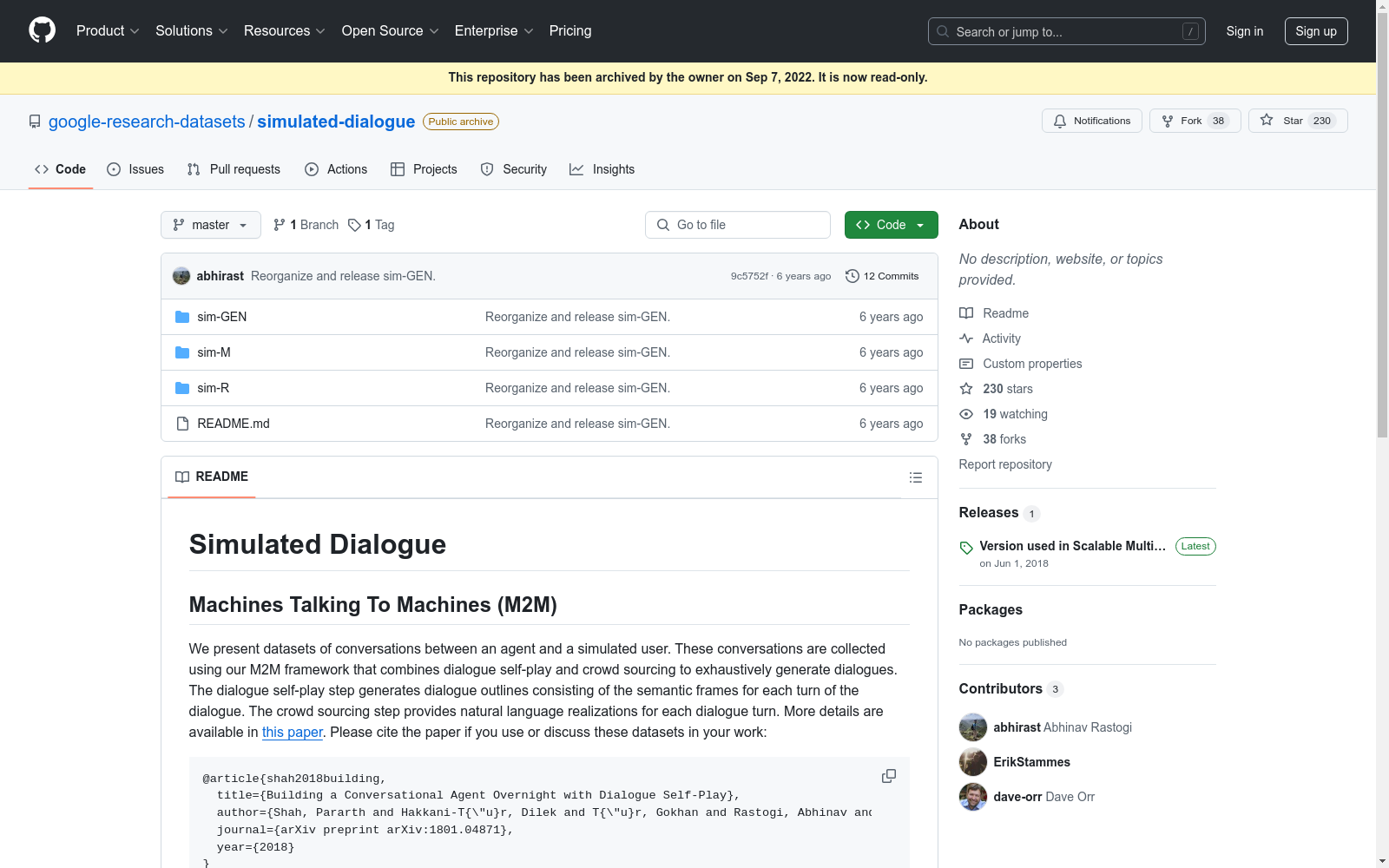Image resolution: width=1389 pixels, height=868 pixels.
Task: Click the search or jump to field
Action: click(x=1066, y=31)
